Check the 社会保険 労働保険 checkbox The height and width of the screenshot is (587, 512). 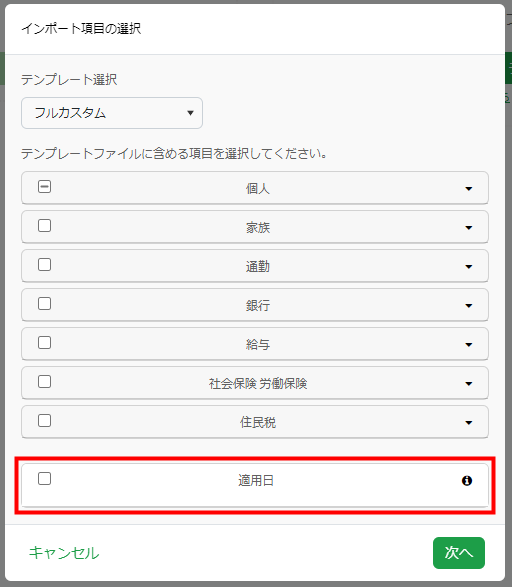(45, 381)
